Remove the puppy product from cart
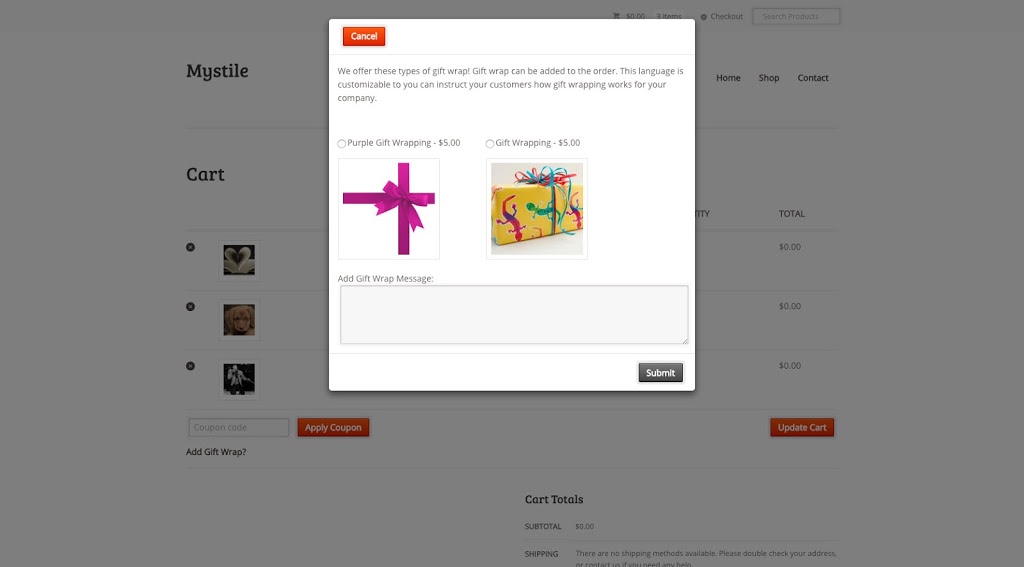 190,306
